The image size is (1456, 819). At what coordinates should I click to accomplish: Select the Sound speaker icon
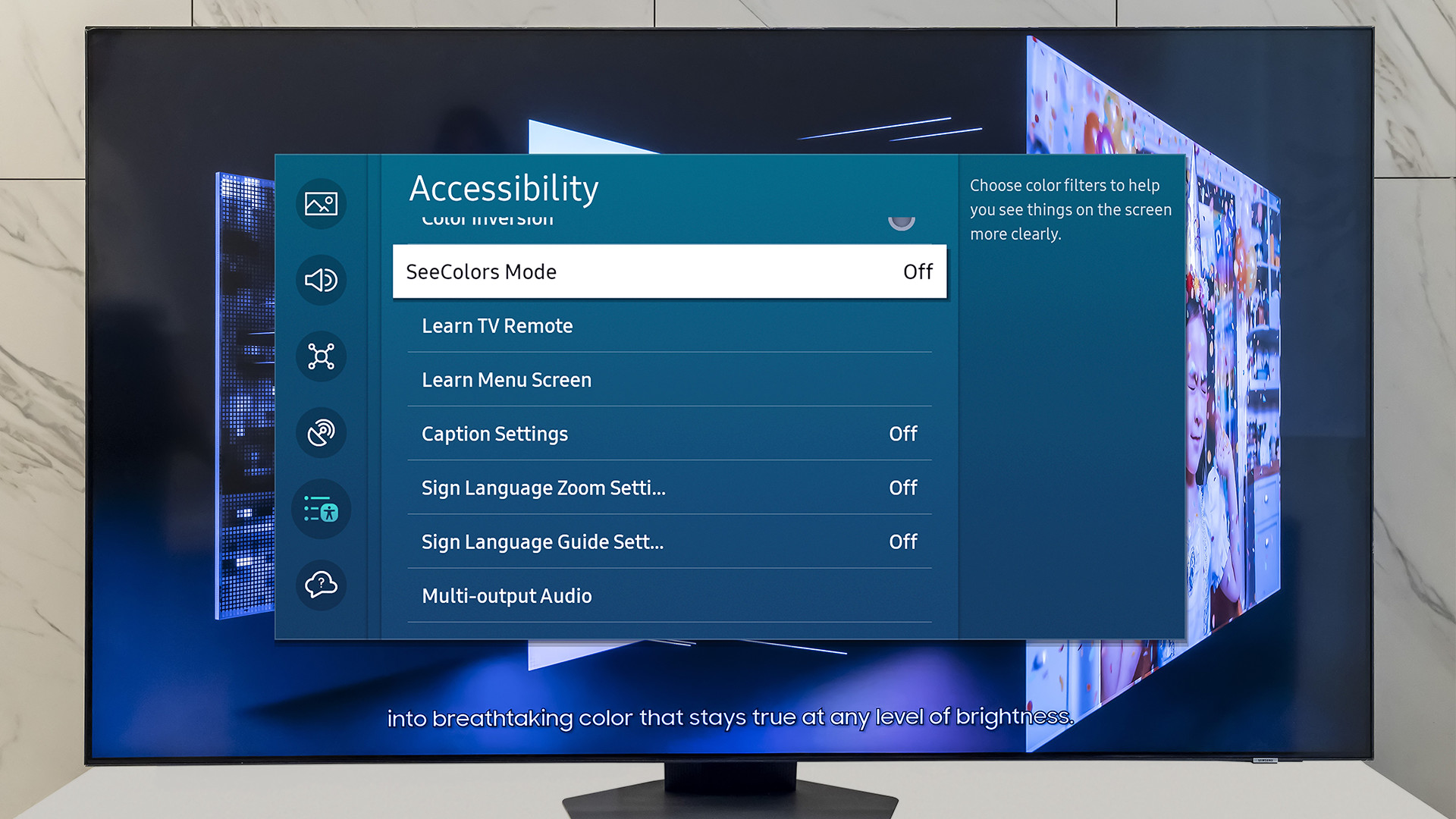coord(321,280)
